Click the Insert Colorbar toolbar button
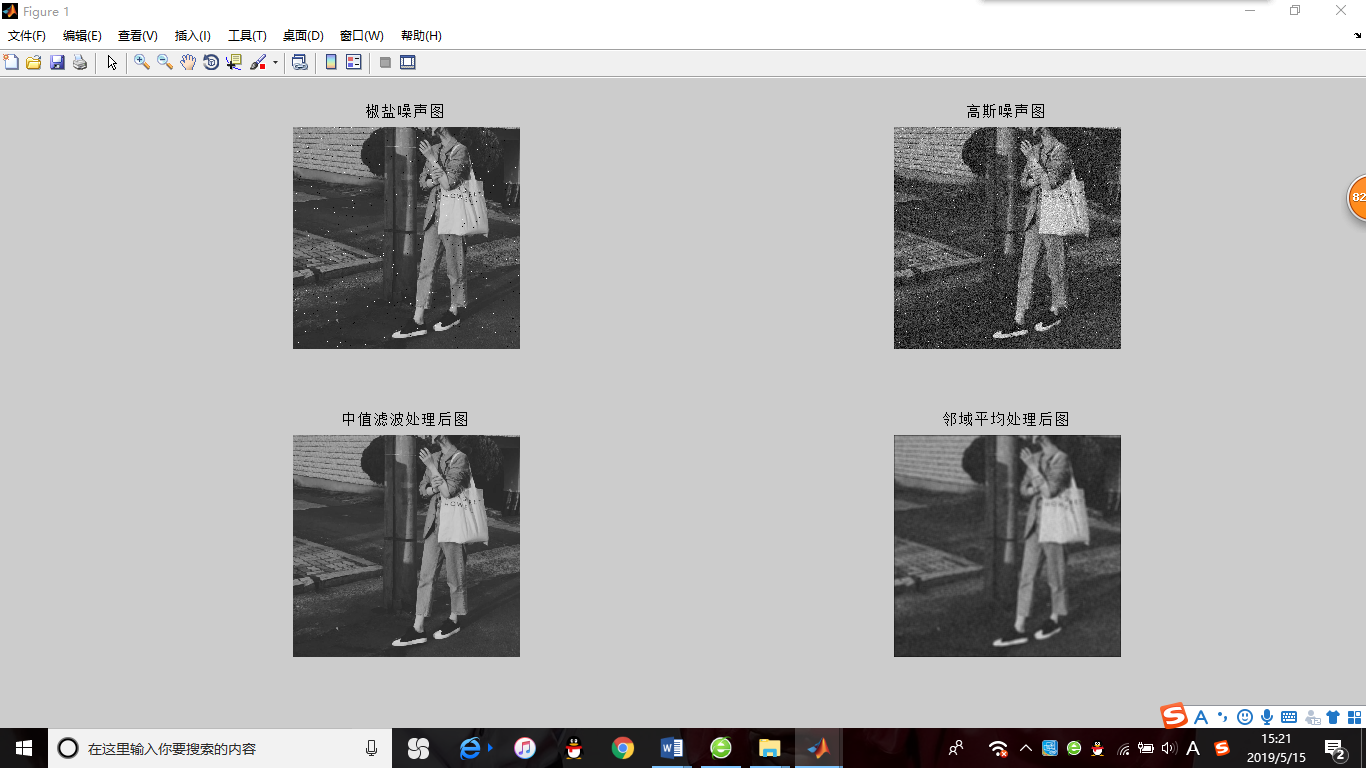Viewport: 1366px width, 768px height. [331, 62]
